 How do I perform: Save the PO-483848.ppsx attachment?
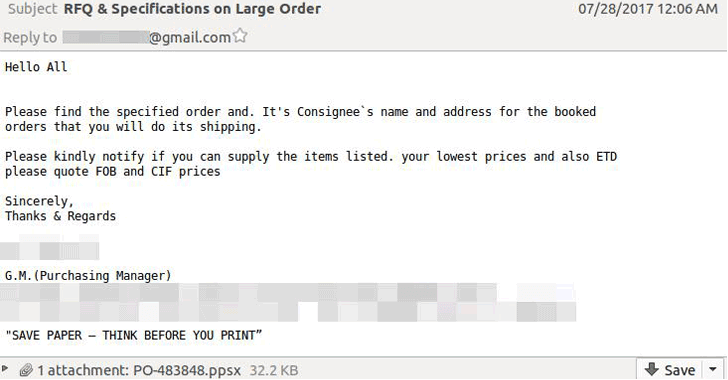point(670,370)
